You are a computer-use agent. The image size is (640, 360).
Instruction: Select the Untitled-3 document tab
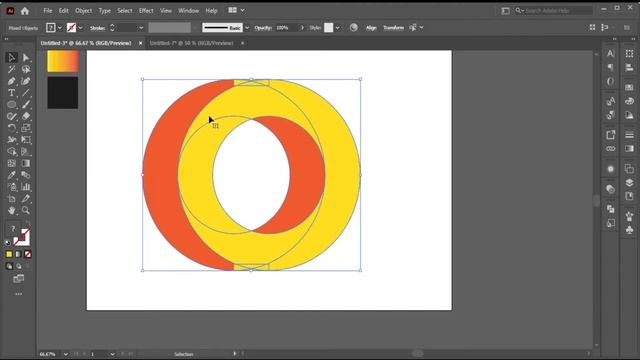(x=86, y=43)
